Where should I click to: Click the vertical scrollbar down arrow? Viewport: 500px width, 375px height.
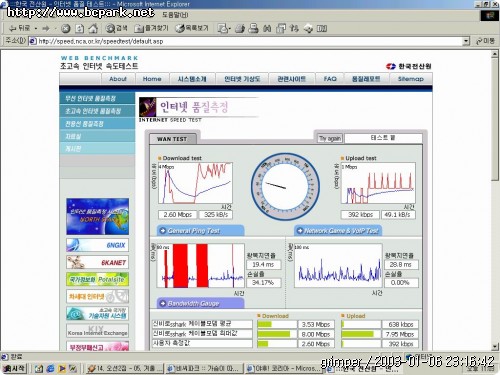click(x=495, y=346)
